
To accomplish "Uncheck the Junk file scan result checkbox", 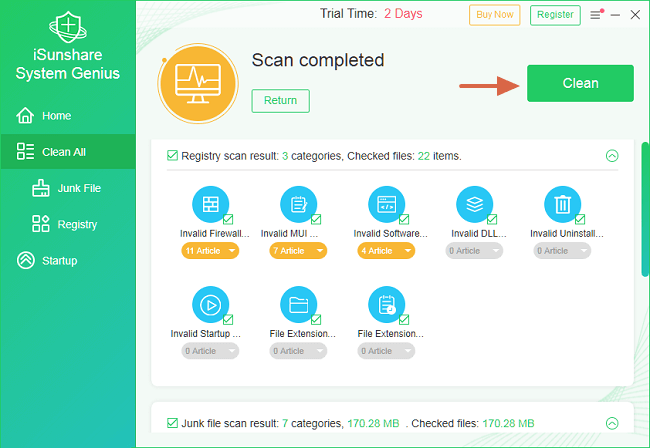I will [x=172, y=423].
